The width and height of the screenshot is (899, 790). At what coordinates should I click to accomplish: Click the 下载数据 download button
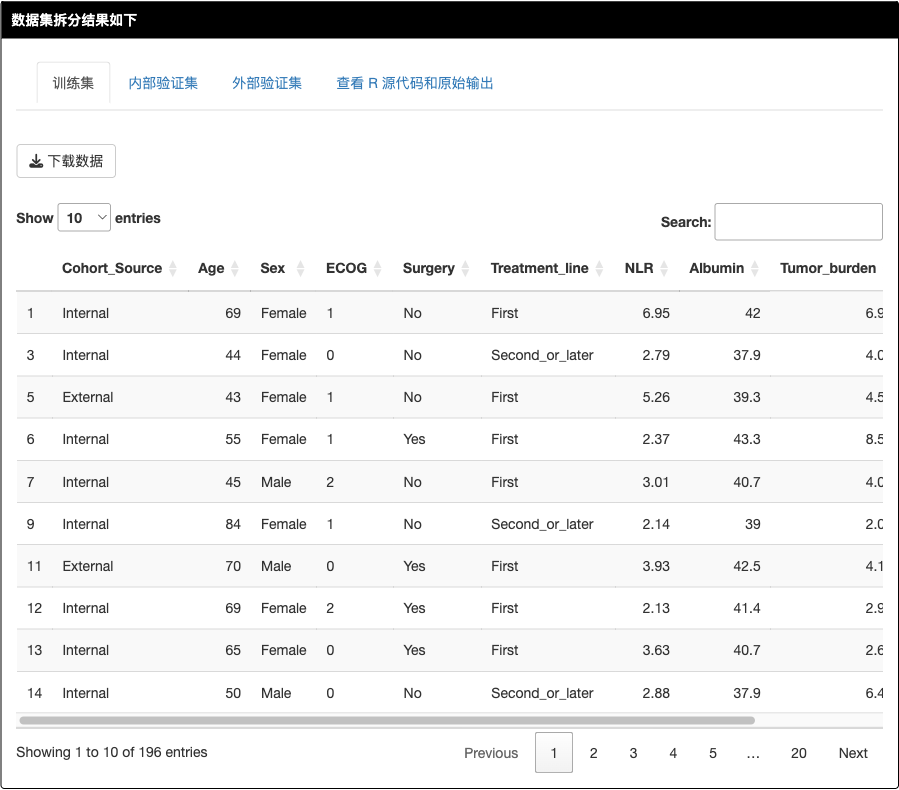coord(66,161)
